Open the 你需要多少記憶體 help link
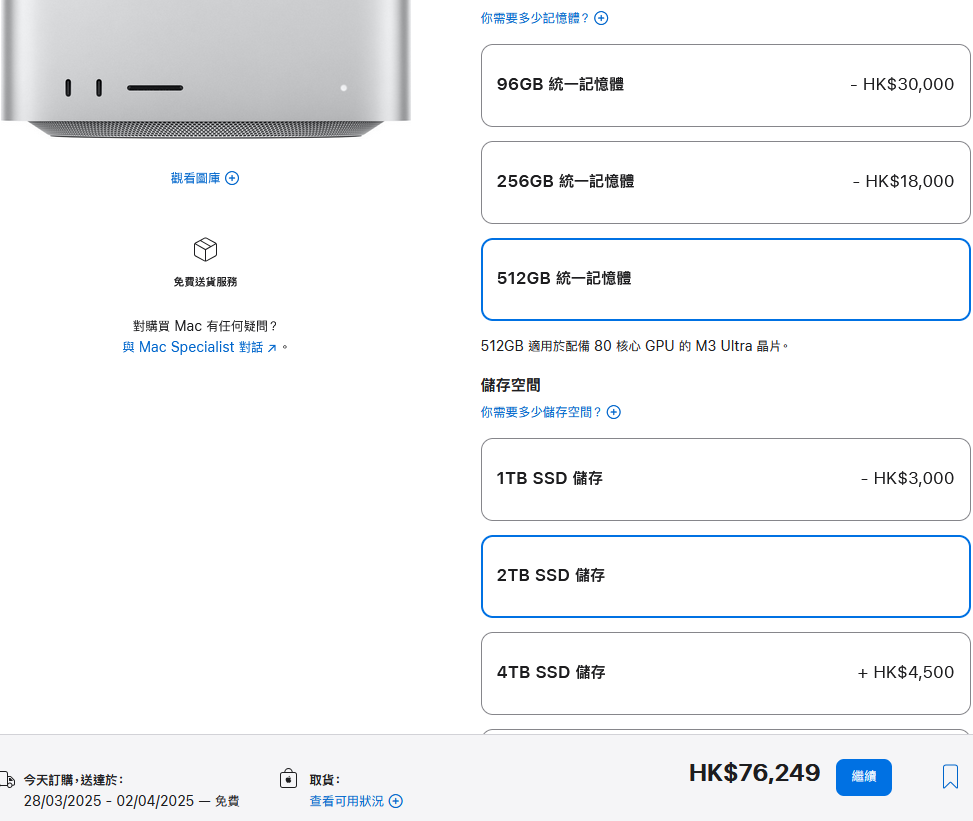The width and height of the screenshot is (973, 821). [544, 18]
